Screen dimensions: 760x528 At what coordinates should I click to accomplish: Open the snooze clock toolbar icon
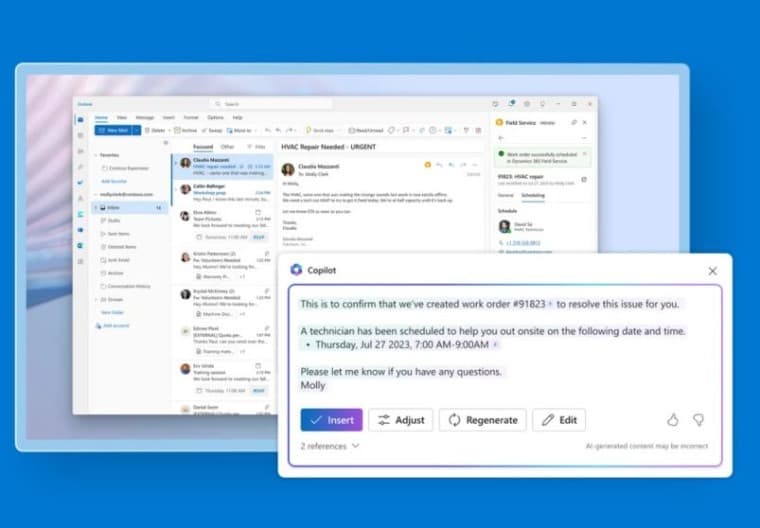click(x=433, y=130)
